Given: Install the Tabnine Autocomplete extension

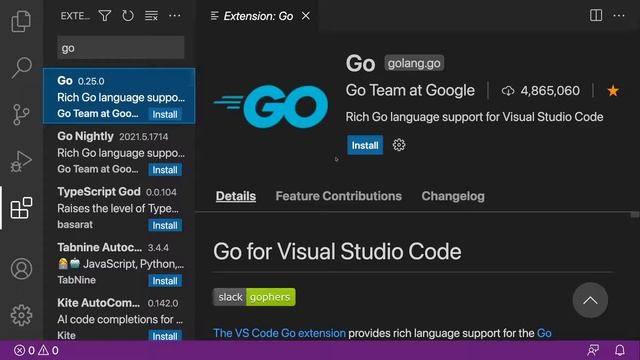Looking at the screenshot, I should point(165,281).
